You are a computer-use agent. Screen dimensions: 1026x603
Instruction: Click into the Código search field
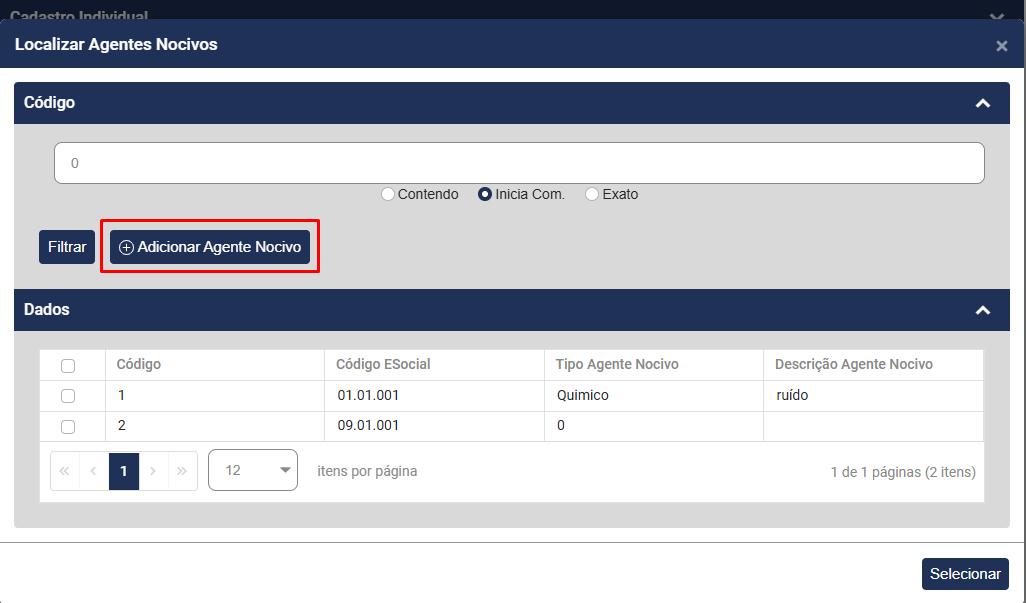click(x=519, y=163)
